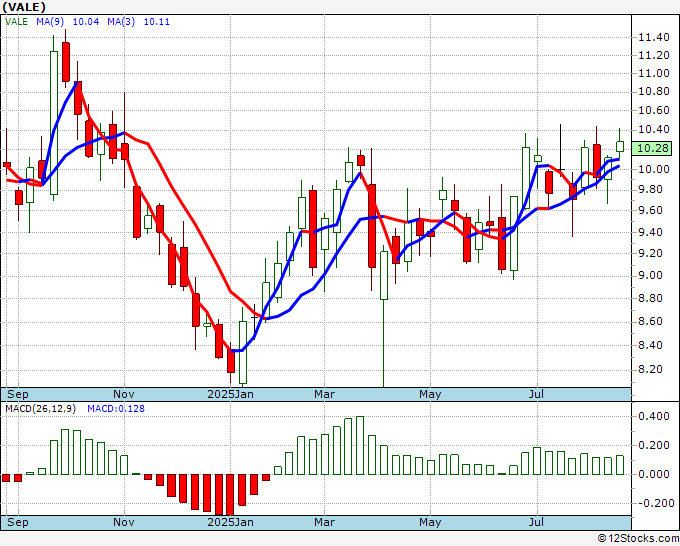Click May on the MACD panel axis

[430, 522]
